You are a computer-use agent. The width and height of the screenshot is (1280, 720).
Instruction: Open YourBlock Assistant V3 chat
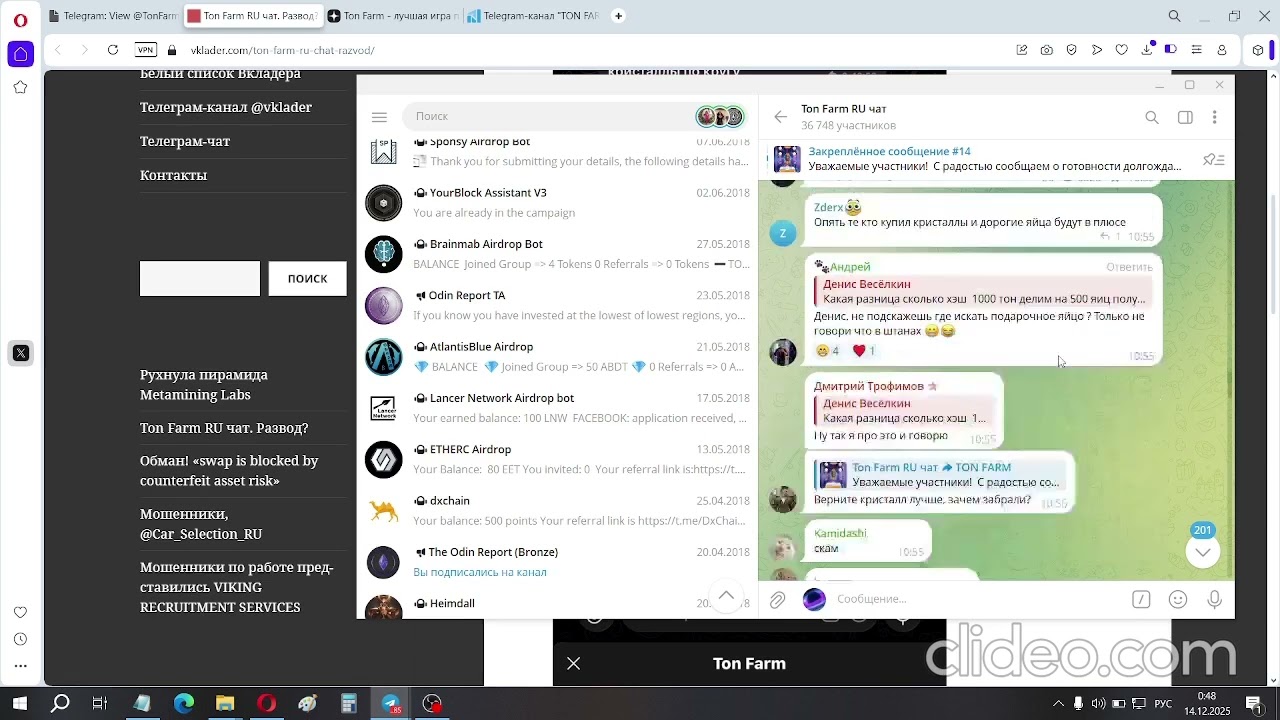click(x=558, y=203)
